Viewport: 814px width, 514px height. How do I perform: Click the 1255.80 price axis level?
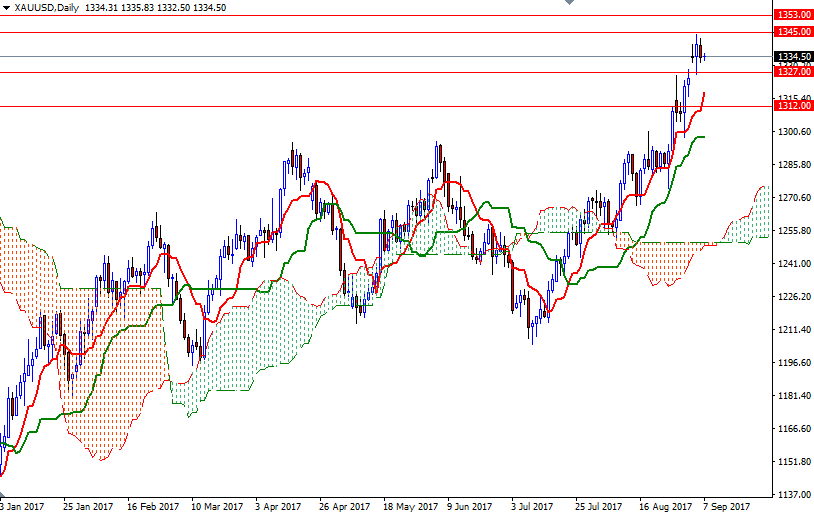point(793,231)
